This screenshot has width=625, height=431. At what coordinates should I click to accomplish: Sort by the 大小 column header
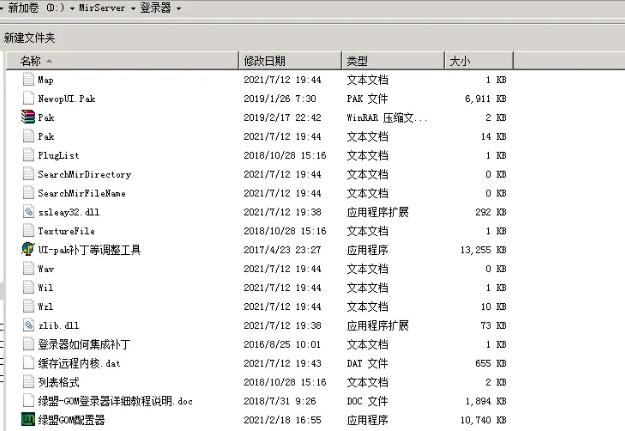[x=479, y=61]
